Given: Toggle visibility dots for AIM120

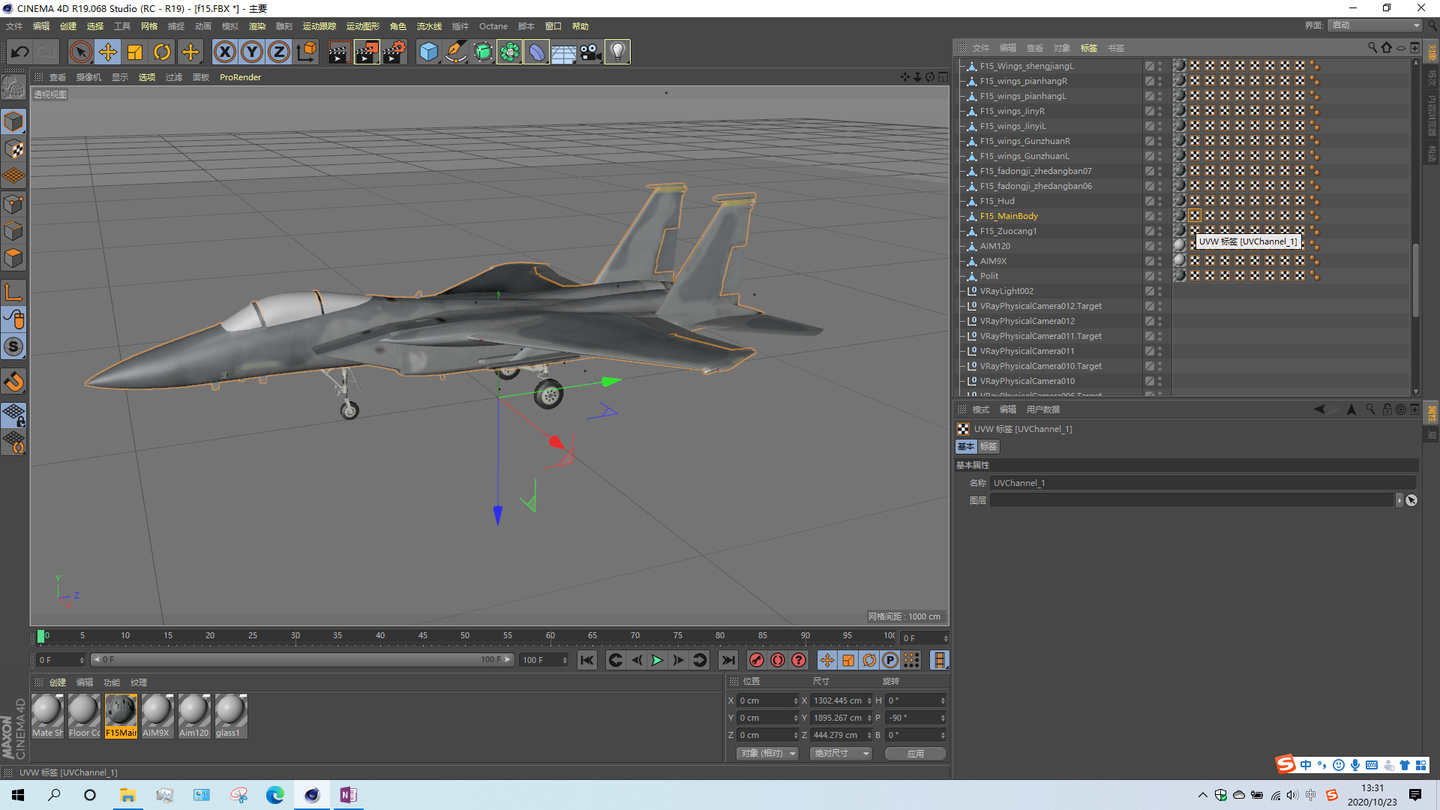Looking at the screenshot, I should coord(1160,246).
